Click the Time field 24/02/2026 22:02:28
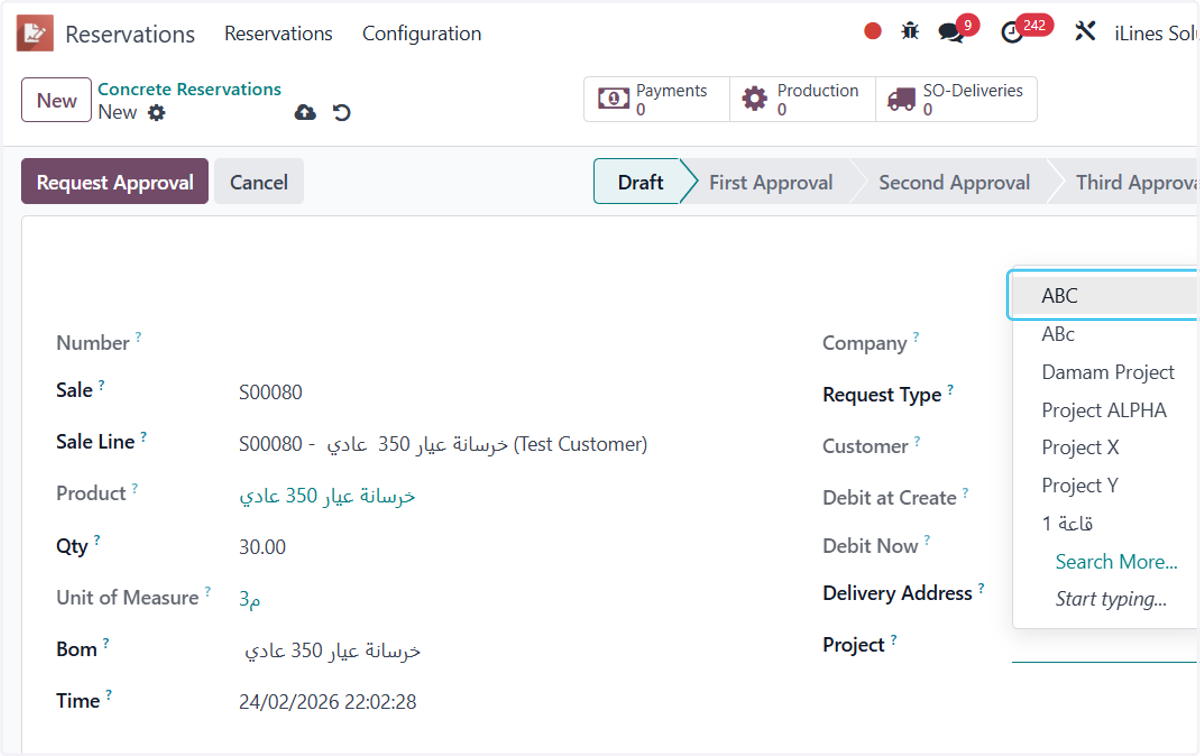 [x=328, y=702]
